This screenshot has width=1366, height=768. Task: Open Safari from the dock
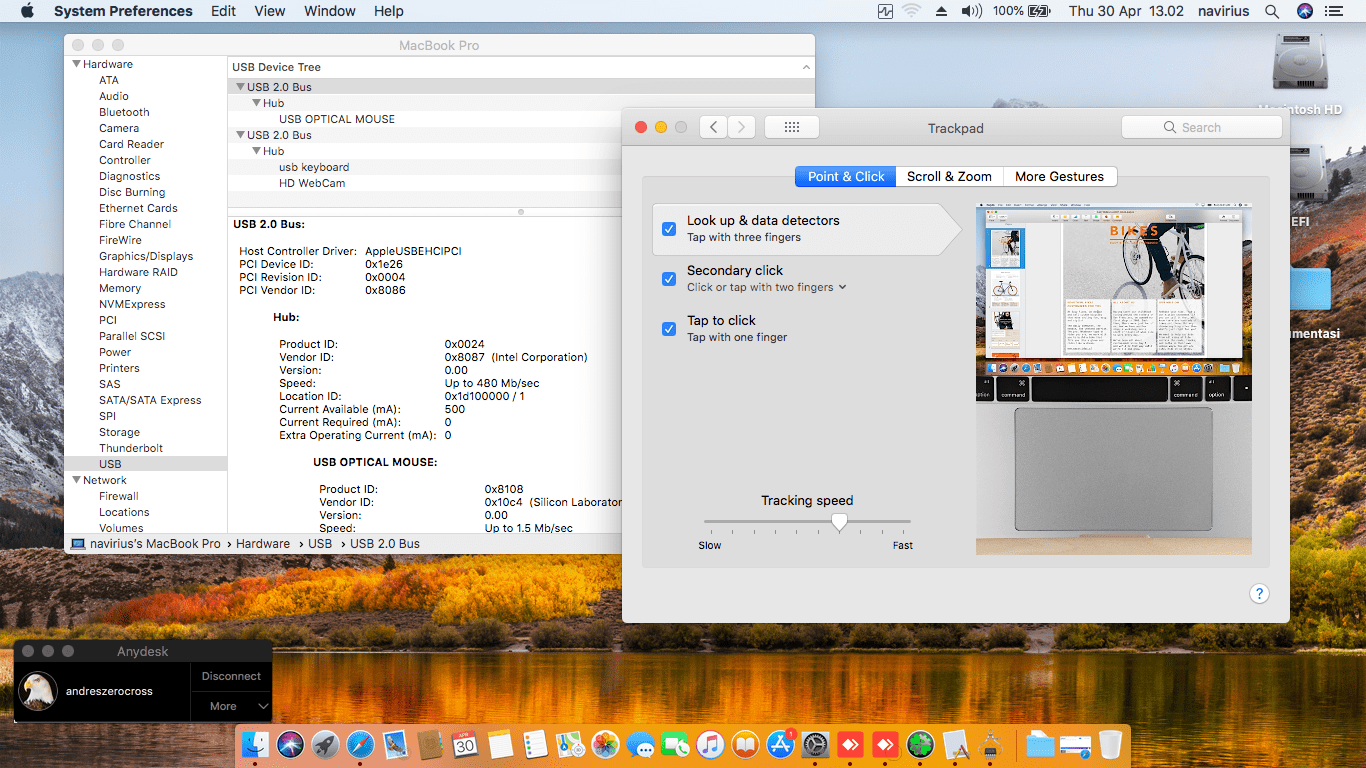(359, 745)
